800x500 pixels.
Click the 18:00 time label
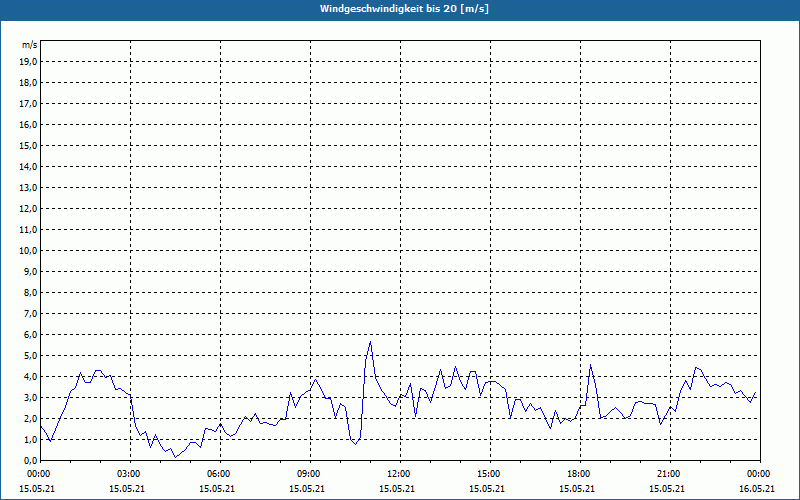(580, 474)
